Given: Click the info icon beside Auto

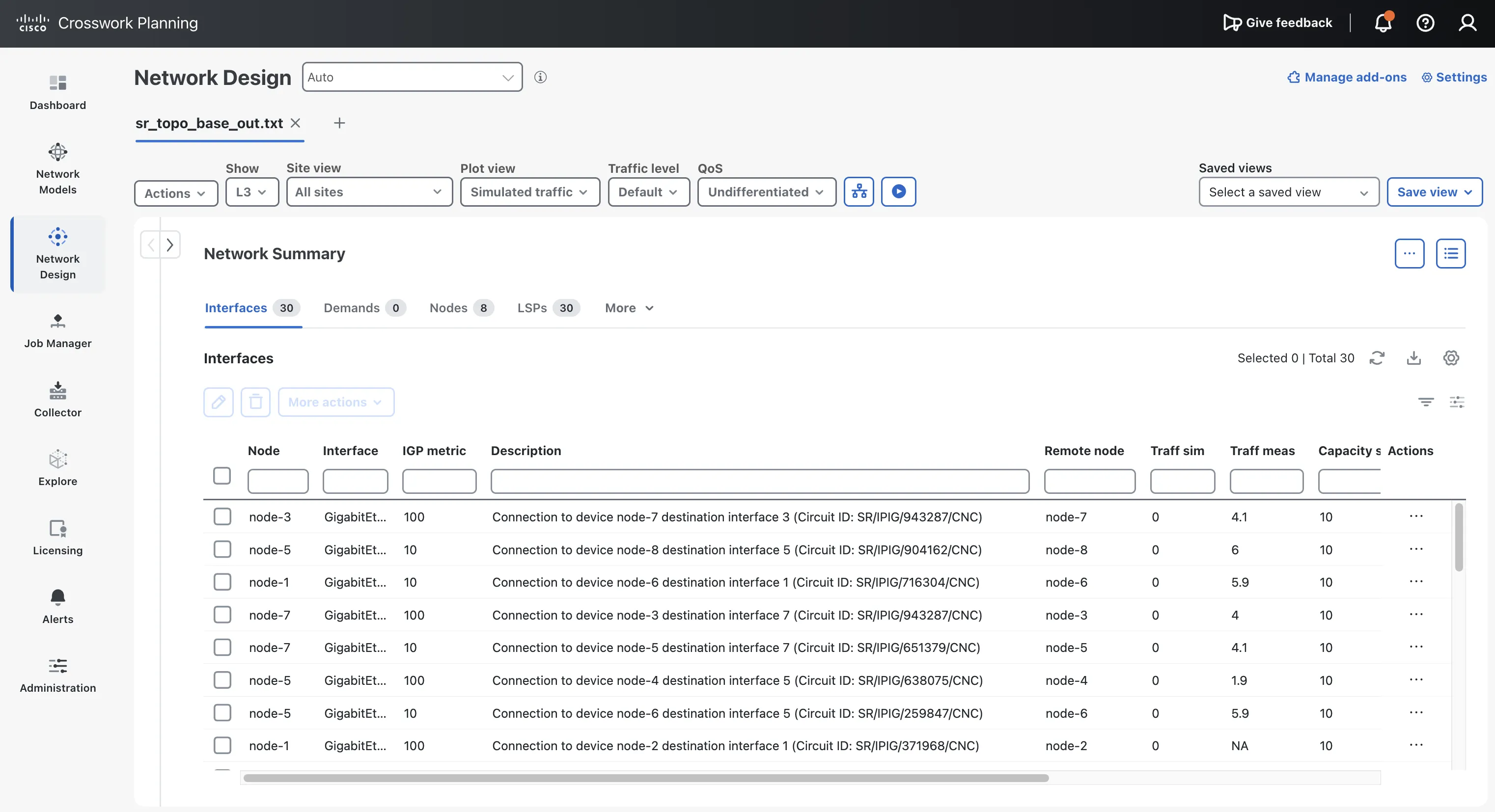Looking at the screenshot, I should [540, 77].
